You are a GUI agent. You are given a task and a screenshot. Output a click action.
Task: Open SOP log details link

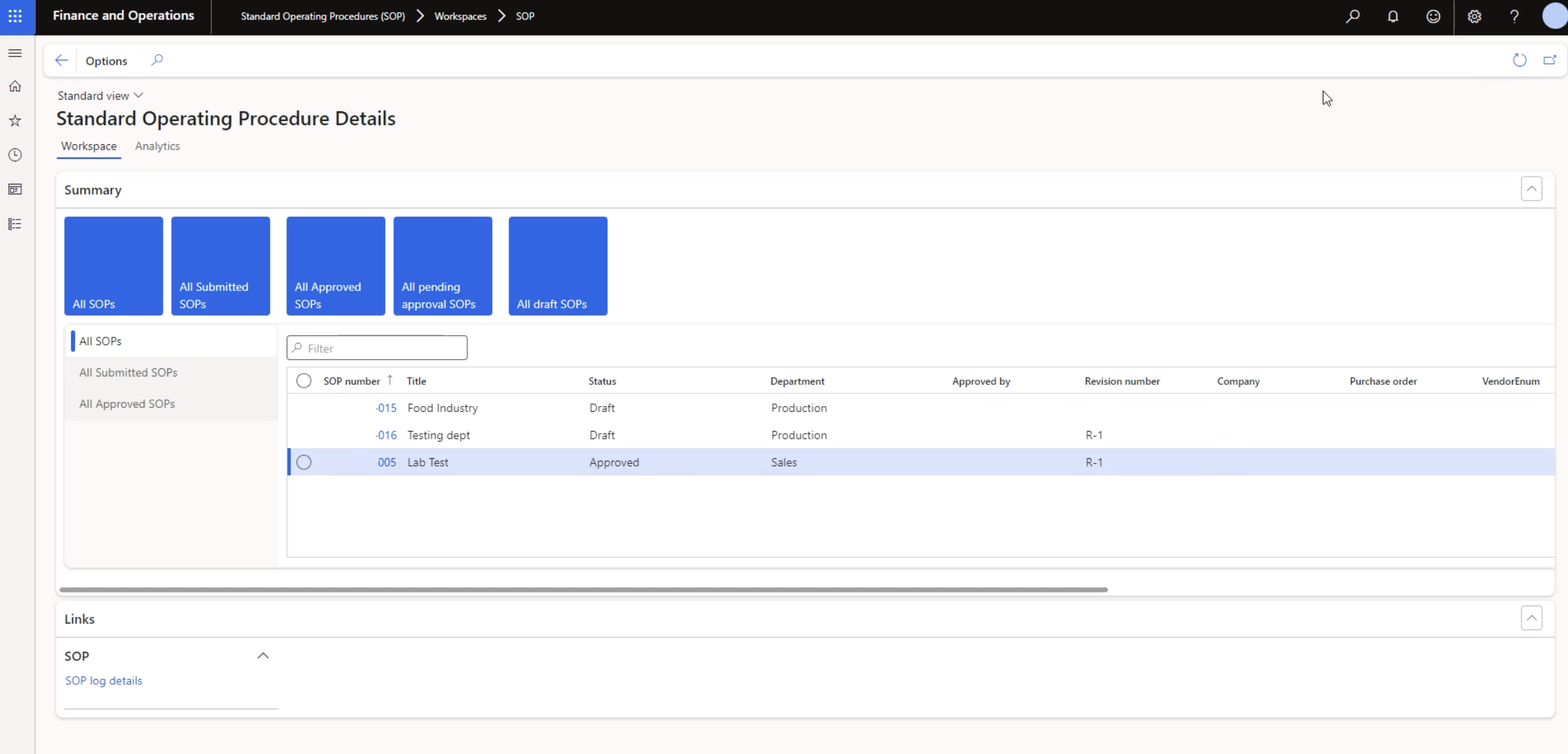tap(103, 680)
